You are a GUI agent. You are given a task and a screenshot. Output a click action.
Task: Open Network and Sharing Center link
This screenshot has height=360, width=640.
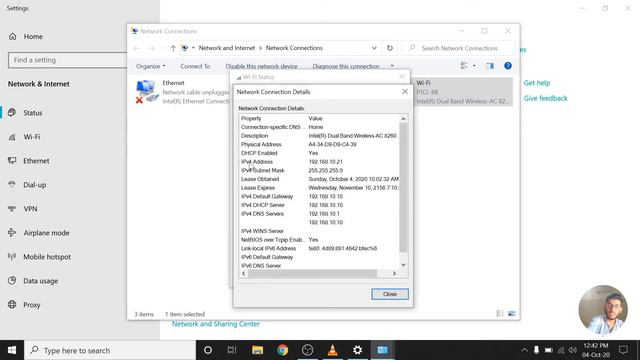pyautogui.click(x=216, y=324)
